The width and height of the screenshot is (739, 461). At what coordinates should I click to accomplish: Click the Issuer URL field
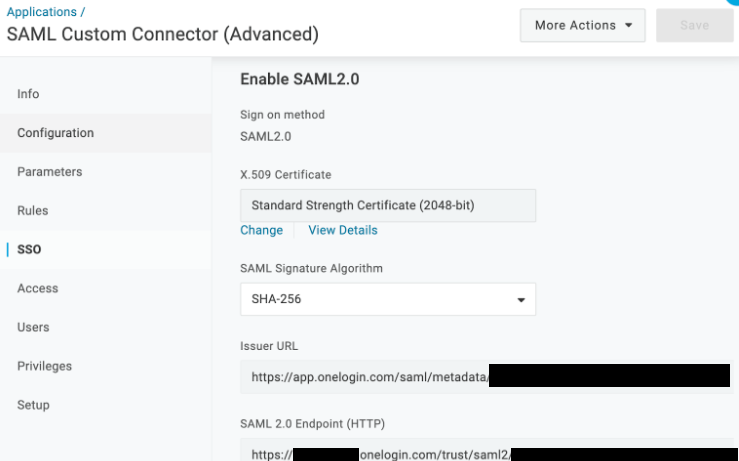[487, 377]
